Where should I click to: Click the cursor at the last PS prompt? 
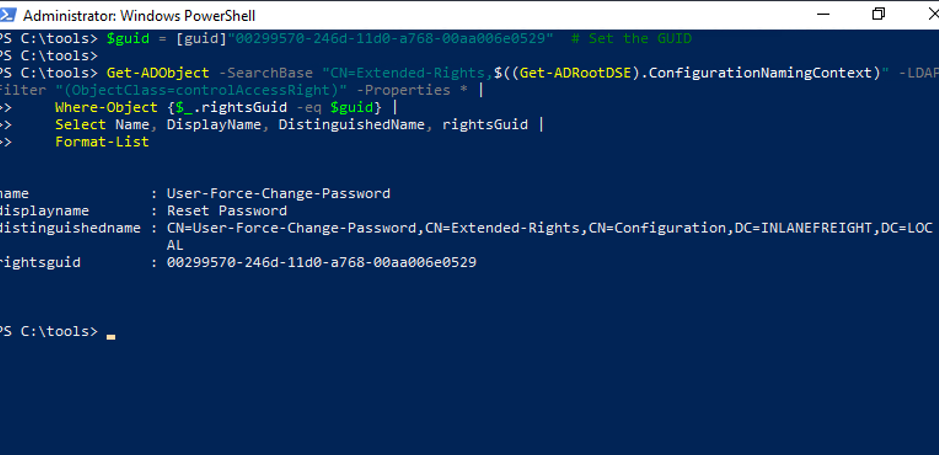[111, 332]
